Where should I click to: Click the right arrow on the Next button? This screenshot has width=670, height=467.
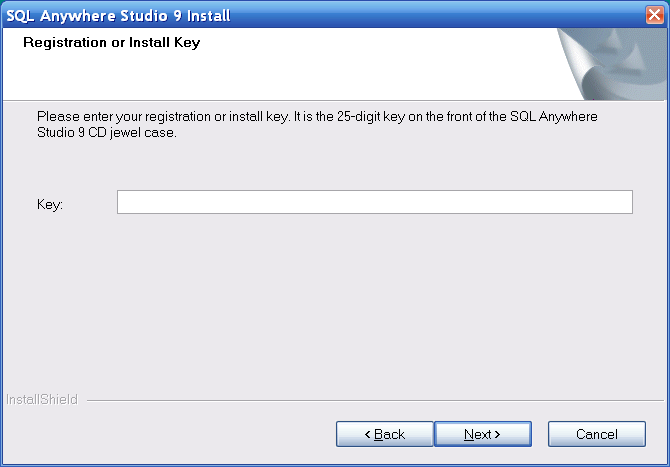[497, 435]
